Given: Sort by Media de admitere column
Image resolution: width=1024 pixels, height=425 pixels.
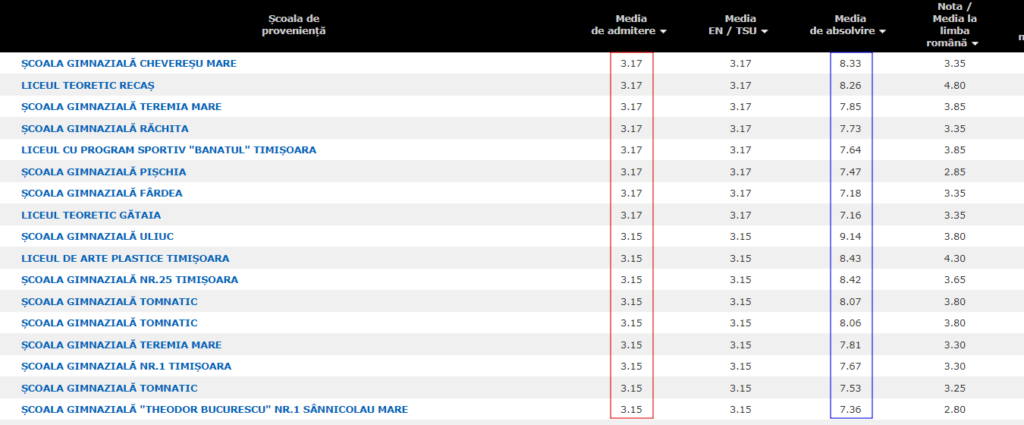Looking at the screenshot, I should 630,25.
